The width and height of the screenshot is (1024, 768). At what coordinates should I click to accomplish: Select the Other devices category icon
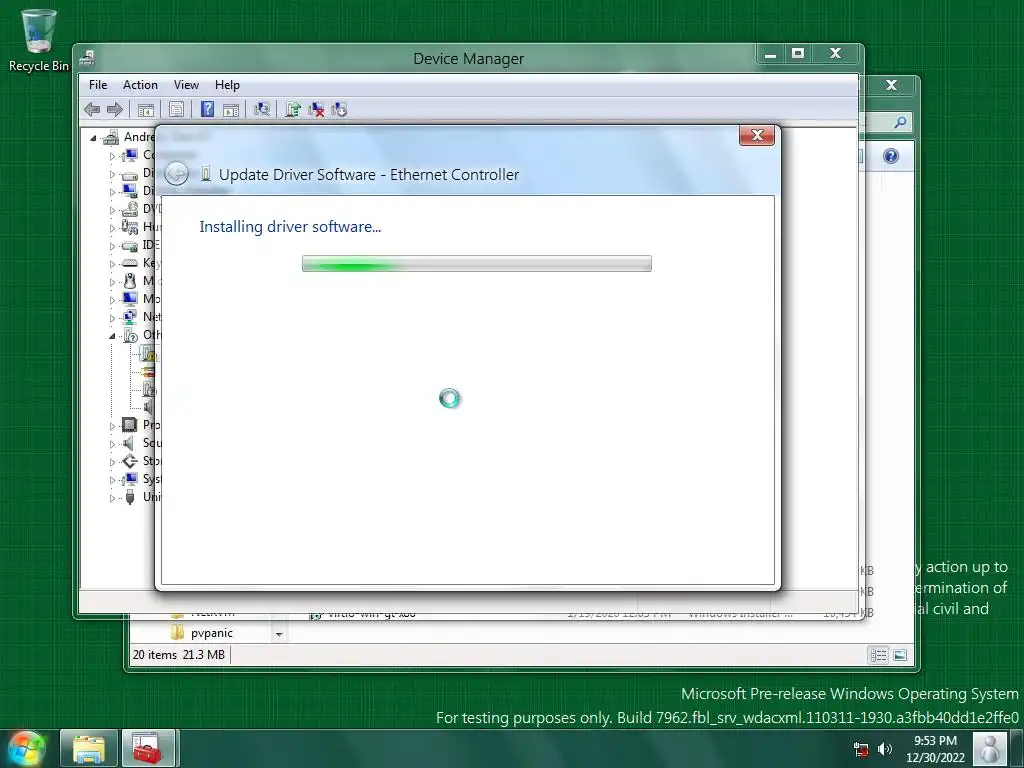[x=130, y=335]
